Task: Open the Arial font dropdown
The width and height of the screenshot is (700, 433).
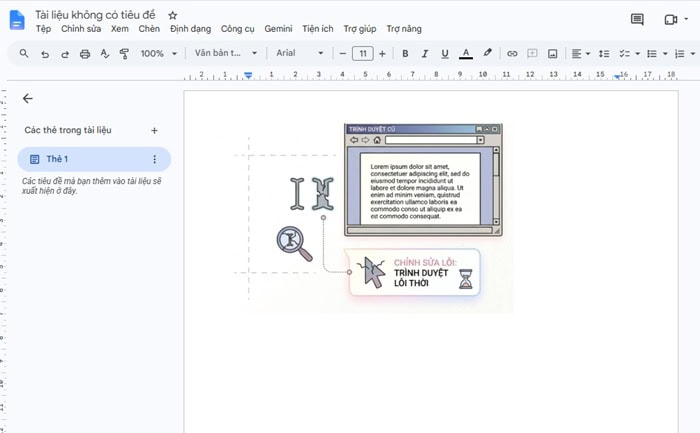Action: pos(300,53)
